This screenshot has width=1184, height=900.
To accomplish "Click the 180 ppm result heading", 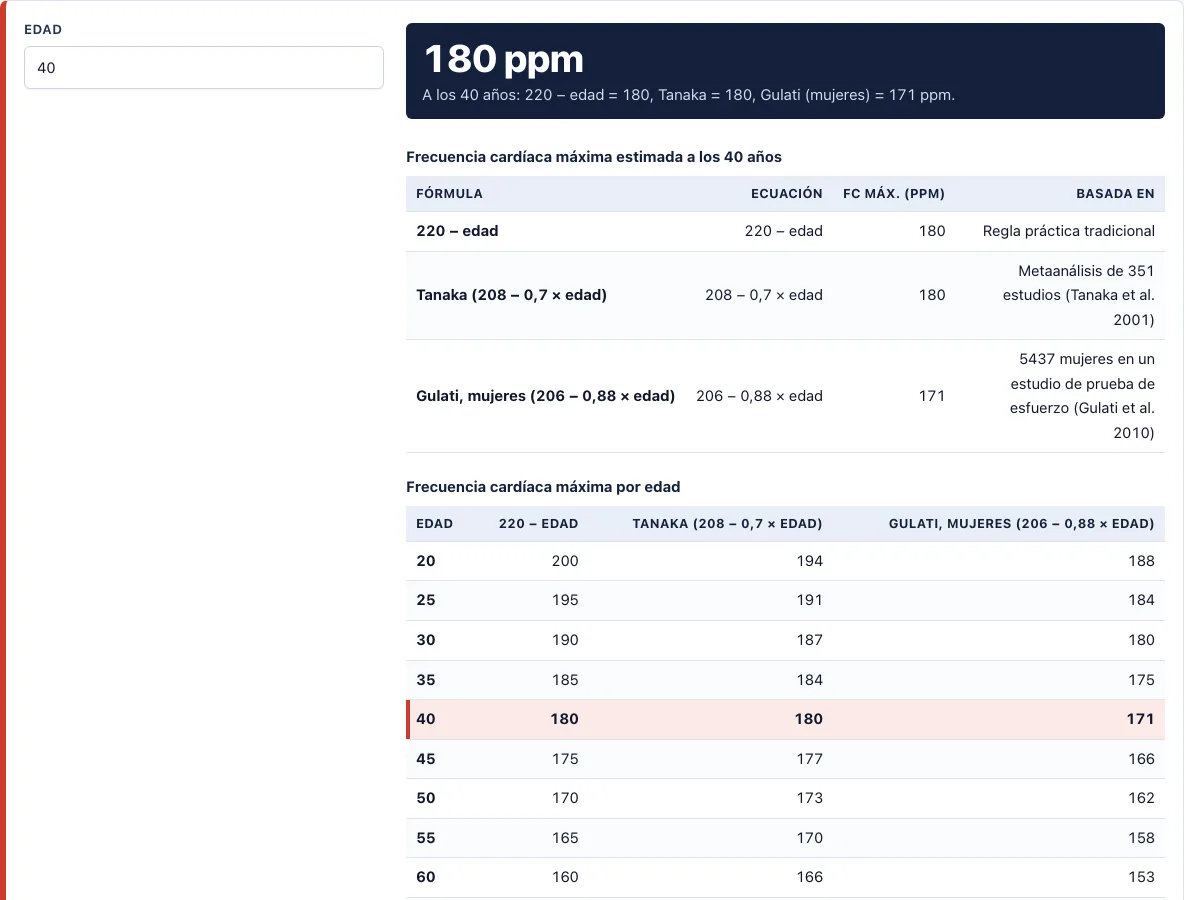I will (x=504, y=59).
